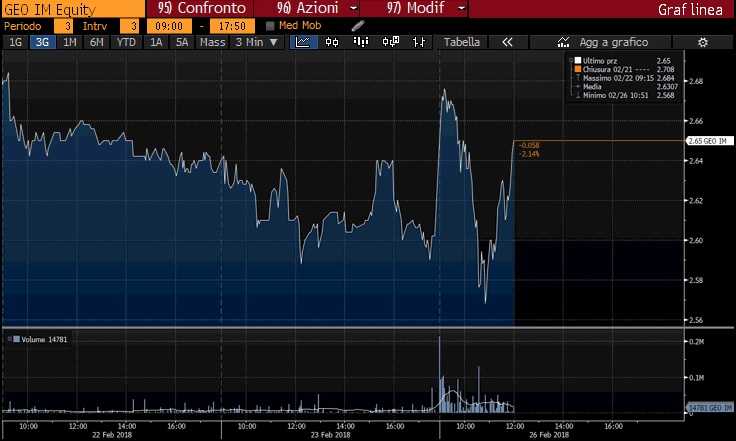The width and height of the screenshot is (736, 441).
Task: Click the Volume 14781 label
Action: point(44,339)
